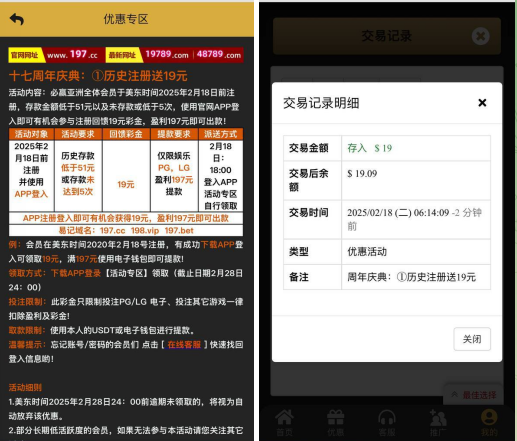The height and width of the screenshot is (441, 517).
Task: Click the 备注 remark value text
Action: click(411, 277)
